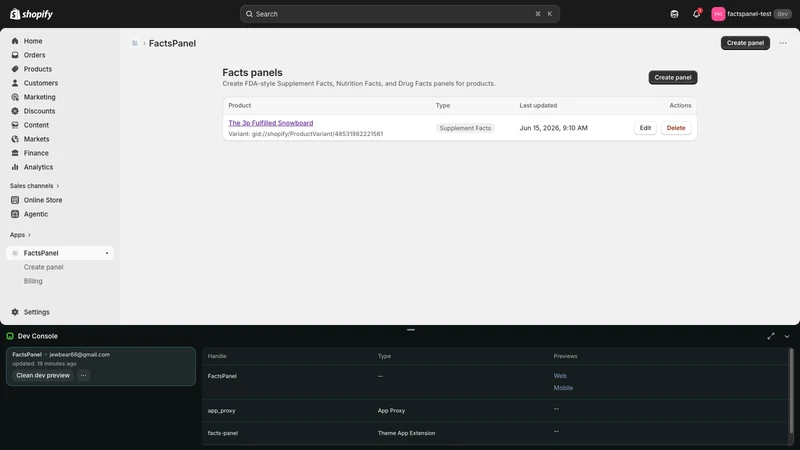Screen dimensions: 800x450
Task: Focus the Search field
Action: click(399, 14)
